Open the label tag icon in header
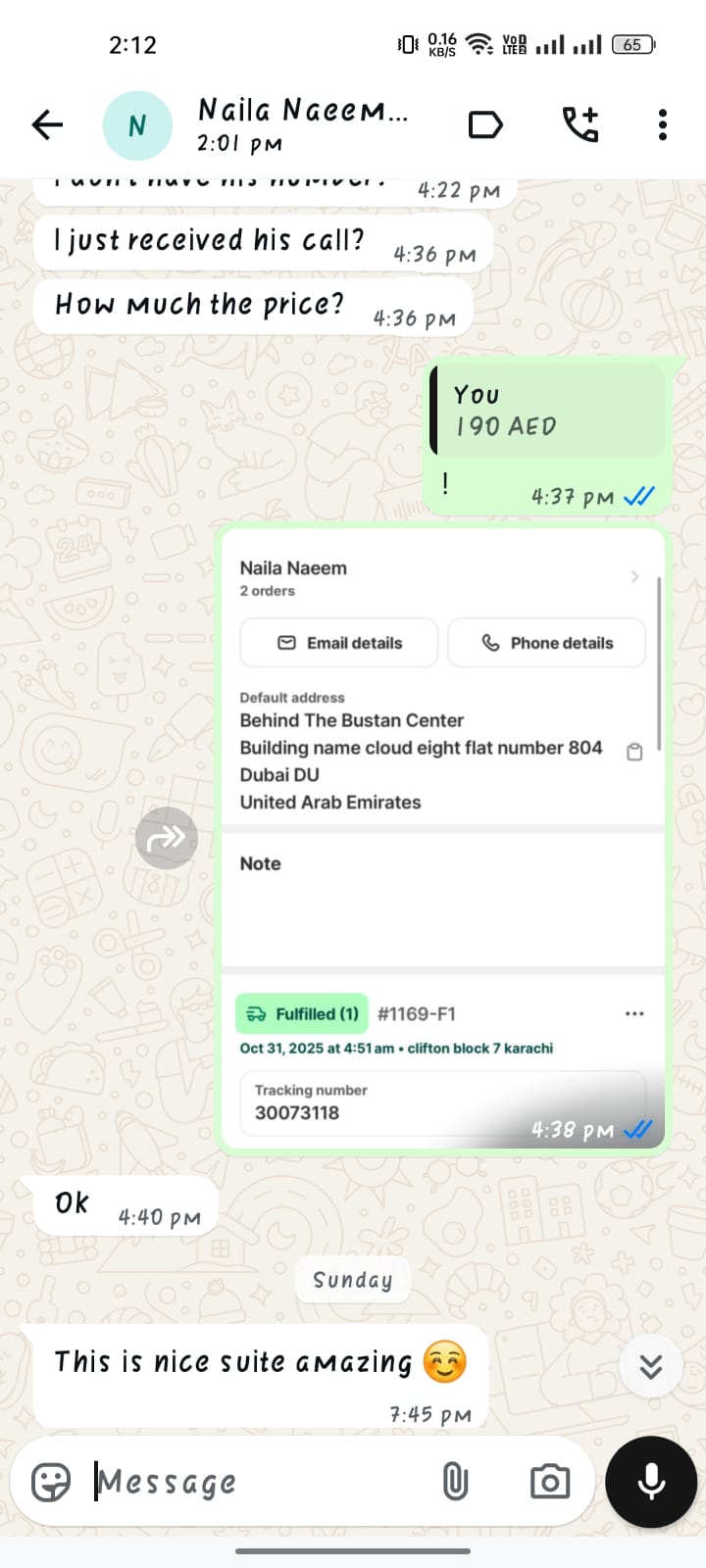 [485, 125]
